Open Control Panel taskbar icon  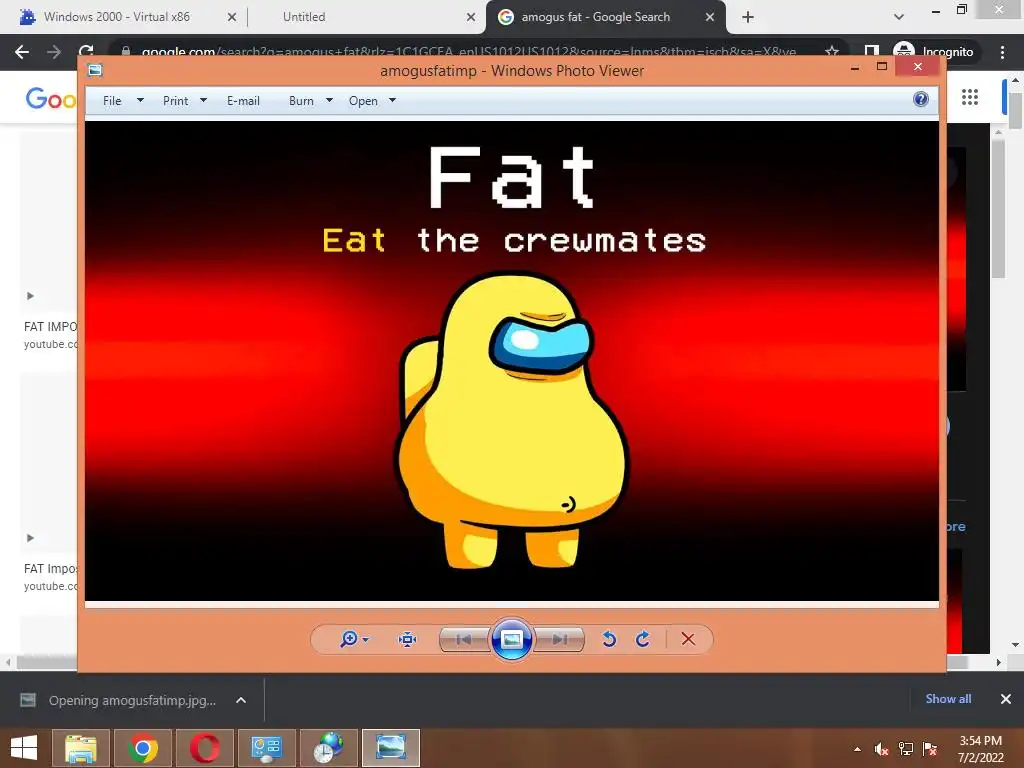[266, 748]
